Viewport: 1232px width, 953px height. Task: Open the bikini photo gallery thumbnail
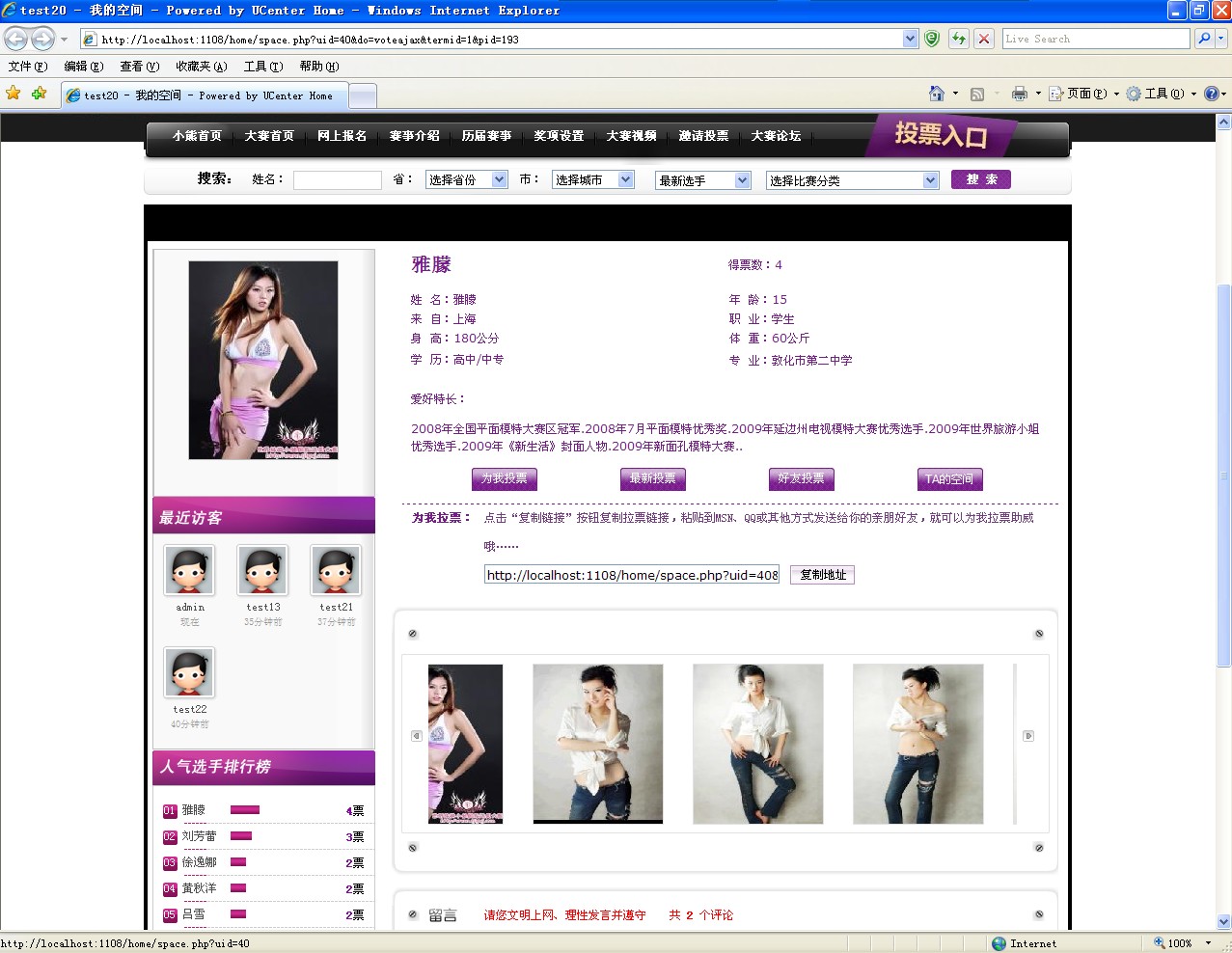[466, 744]
